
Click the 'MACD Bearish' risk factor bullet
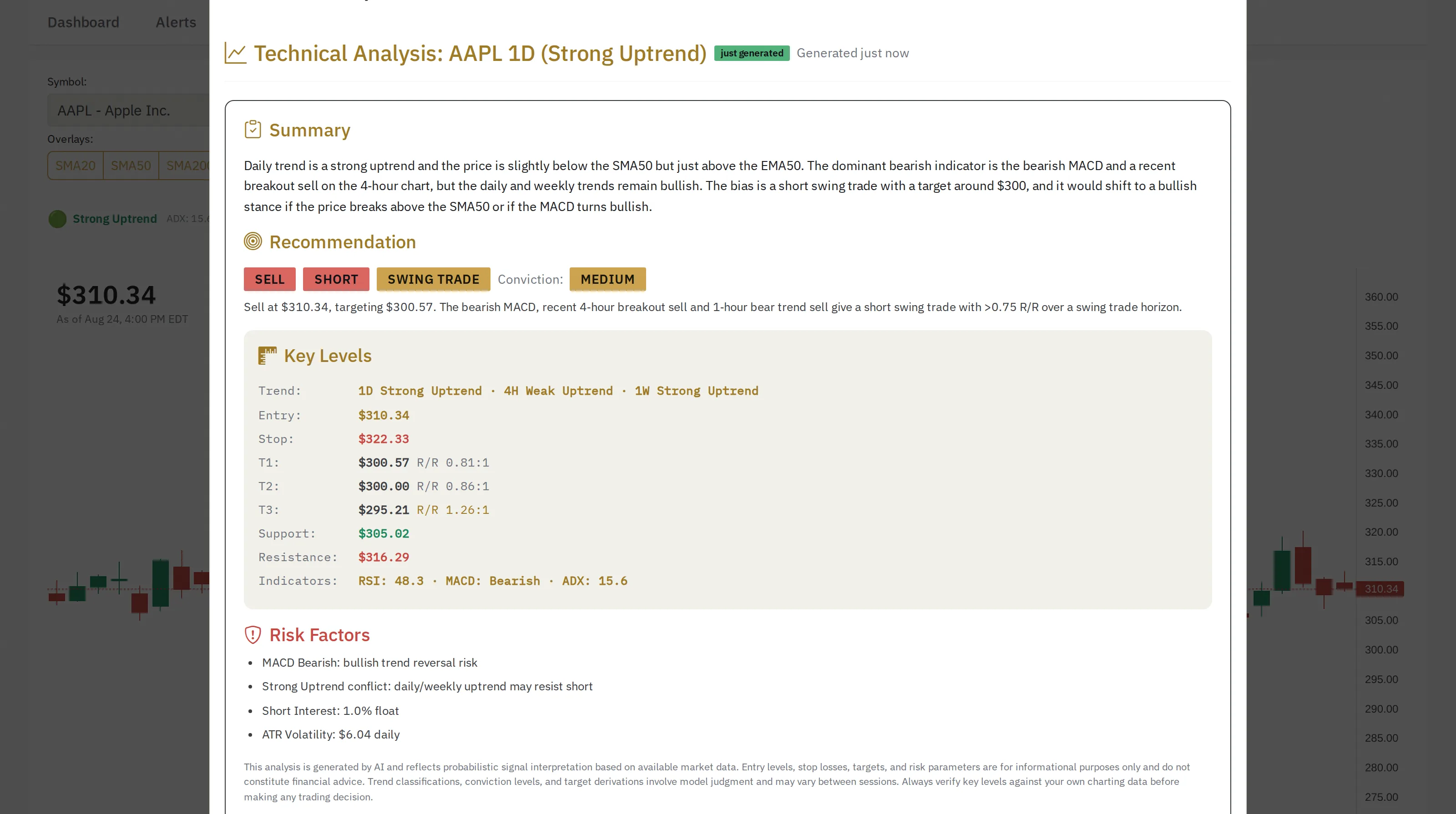click(369, 663)
